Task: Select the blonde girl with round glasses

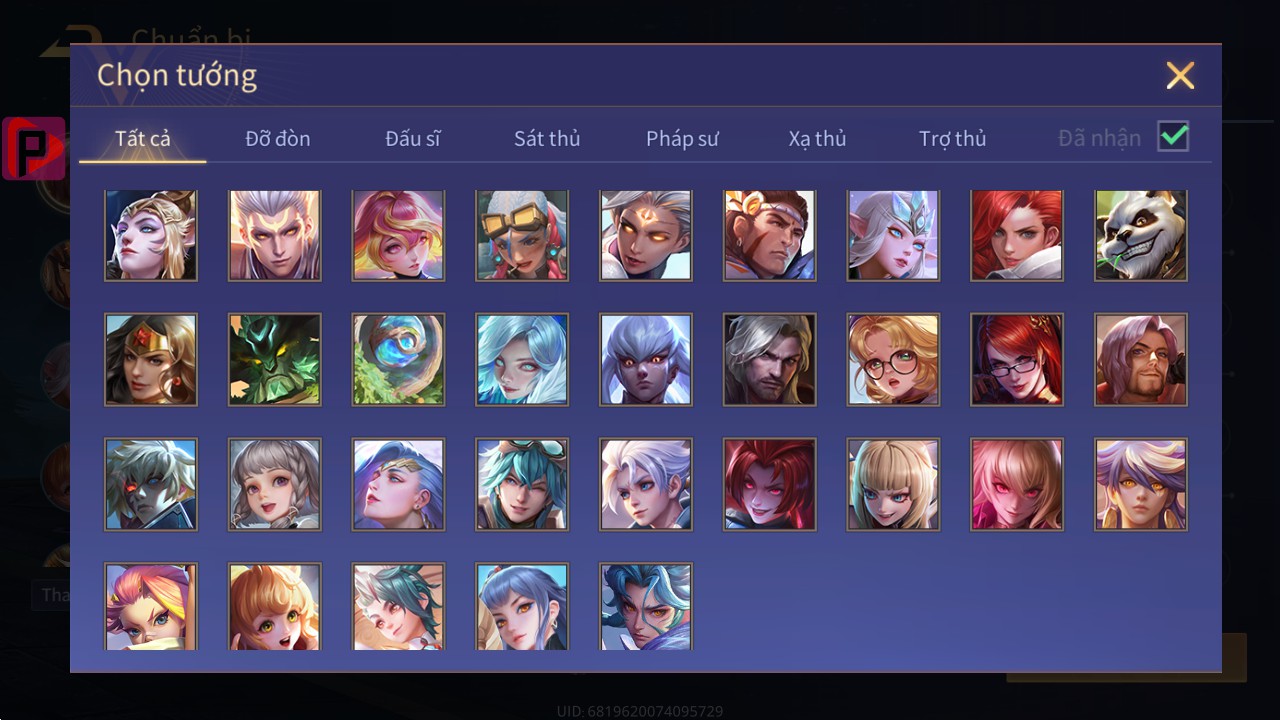Action: (893, 359)
